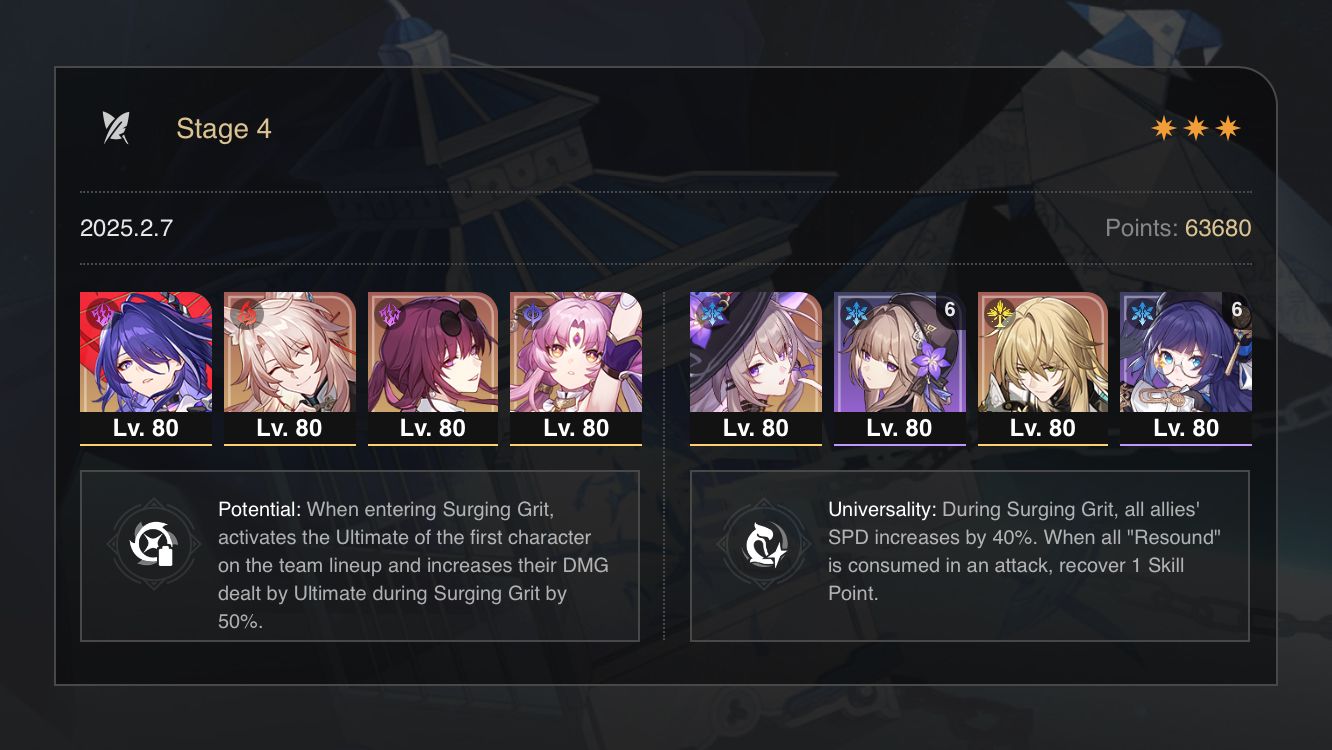The height and width of the screenshot is (750, 1332).
Task: Click the imaginary element badge on the golden-haired character
Action: 997,313
